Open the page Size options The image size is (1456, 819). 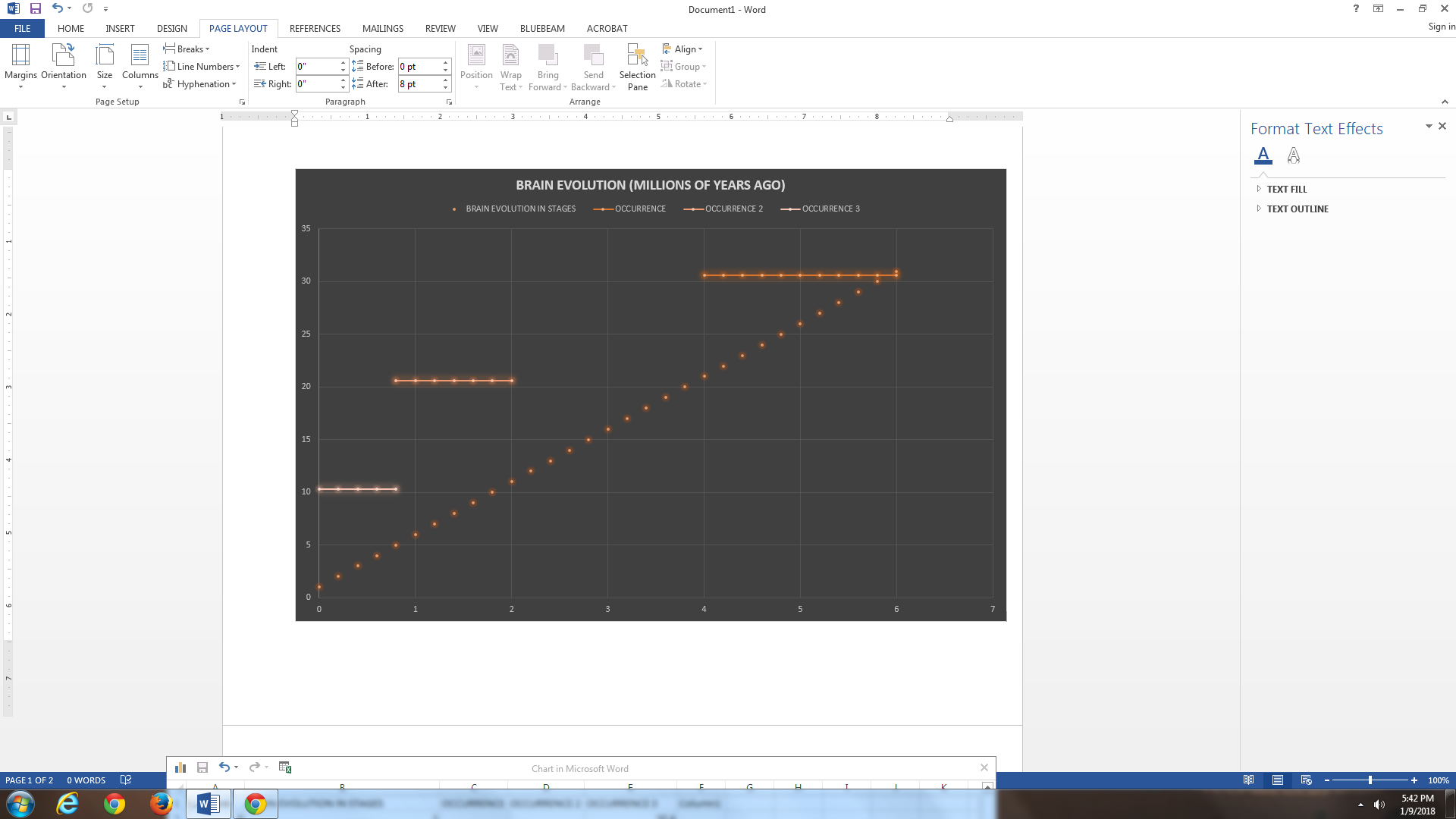105,64
